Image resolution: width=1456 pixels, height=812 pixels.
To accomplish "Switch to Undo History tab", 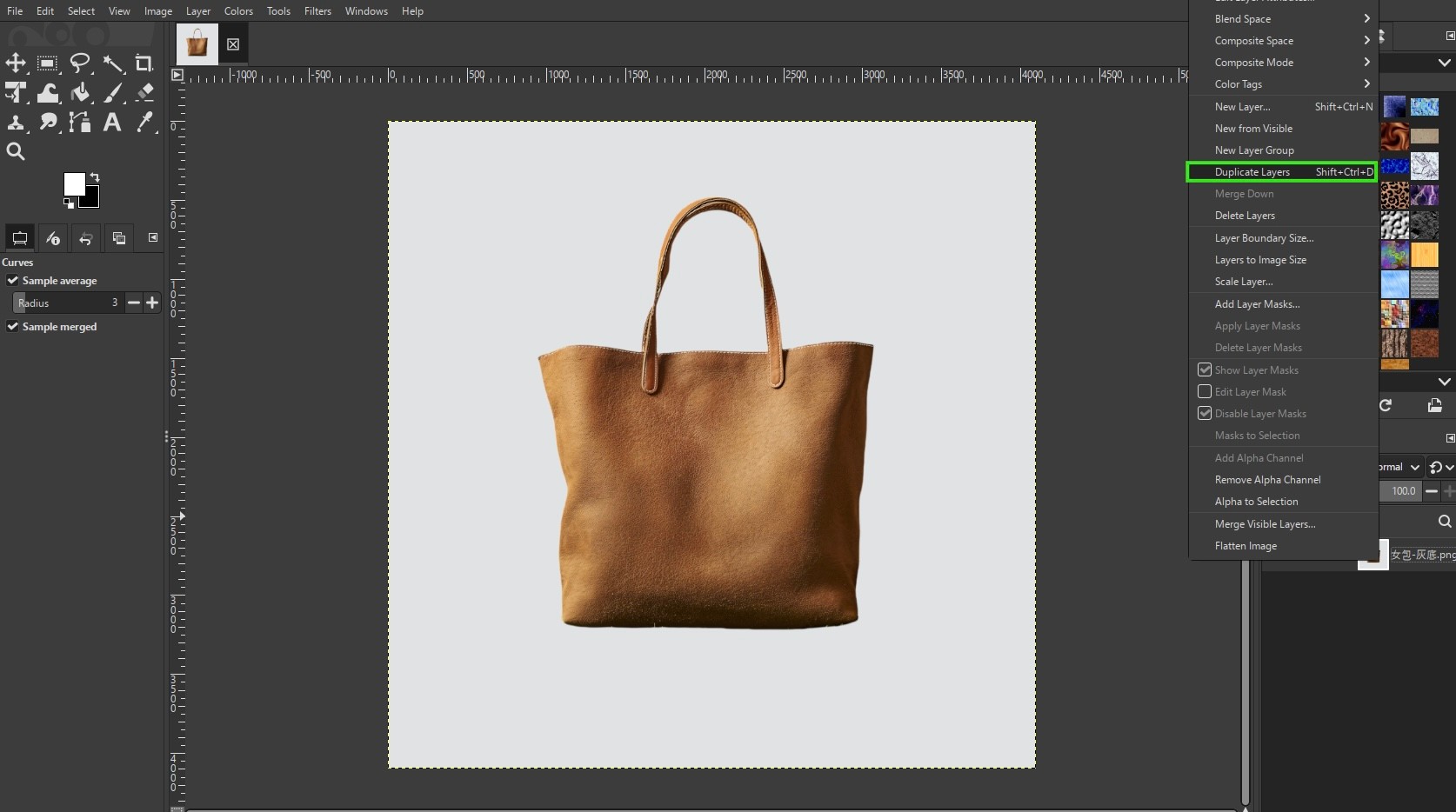I will click(85, 237).
